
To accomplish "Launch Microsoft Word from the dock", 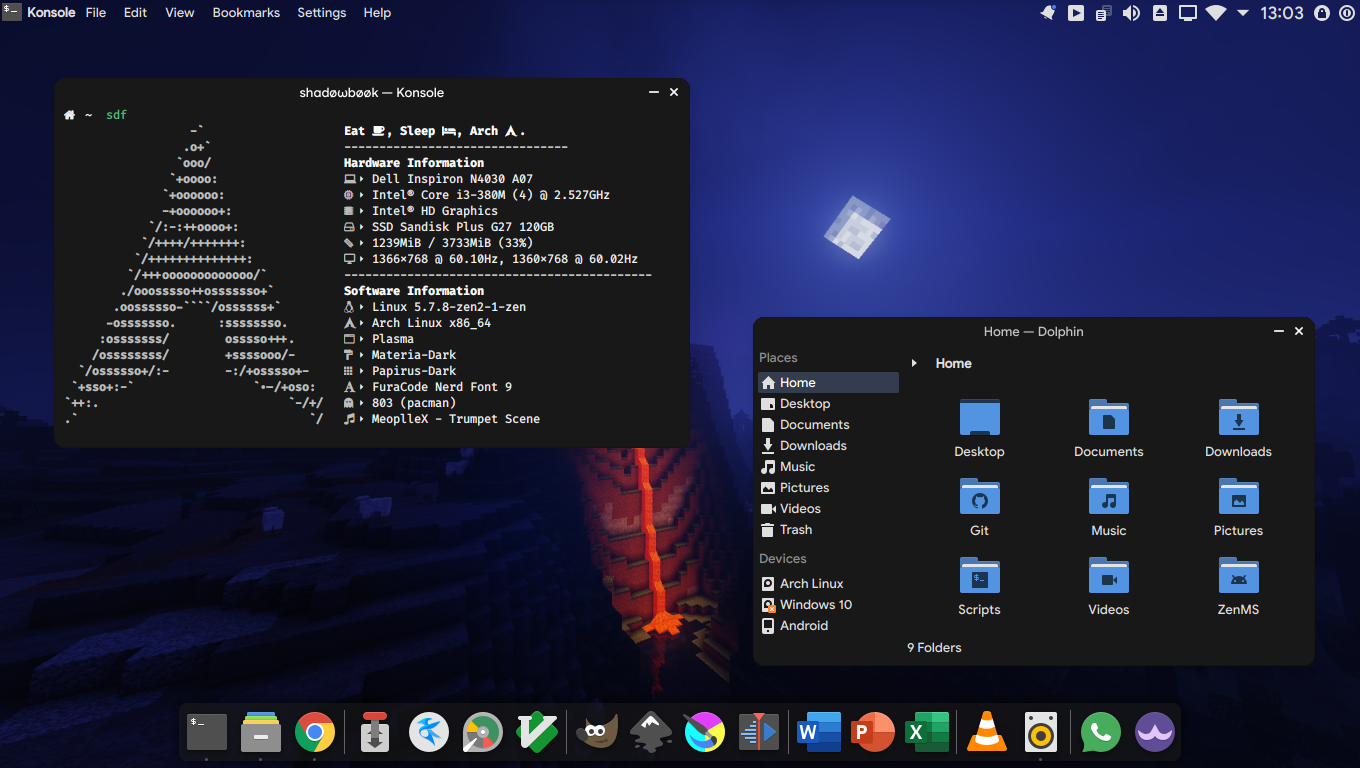I will pos(819,733).
